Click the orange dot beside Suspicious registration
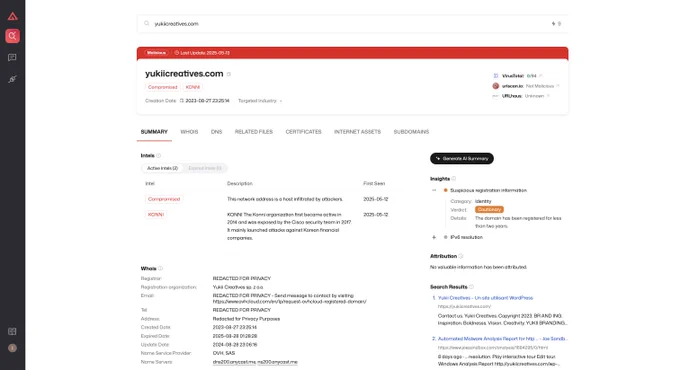 tap(445, 190)
